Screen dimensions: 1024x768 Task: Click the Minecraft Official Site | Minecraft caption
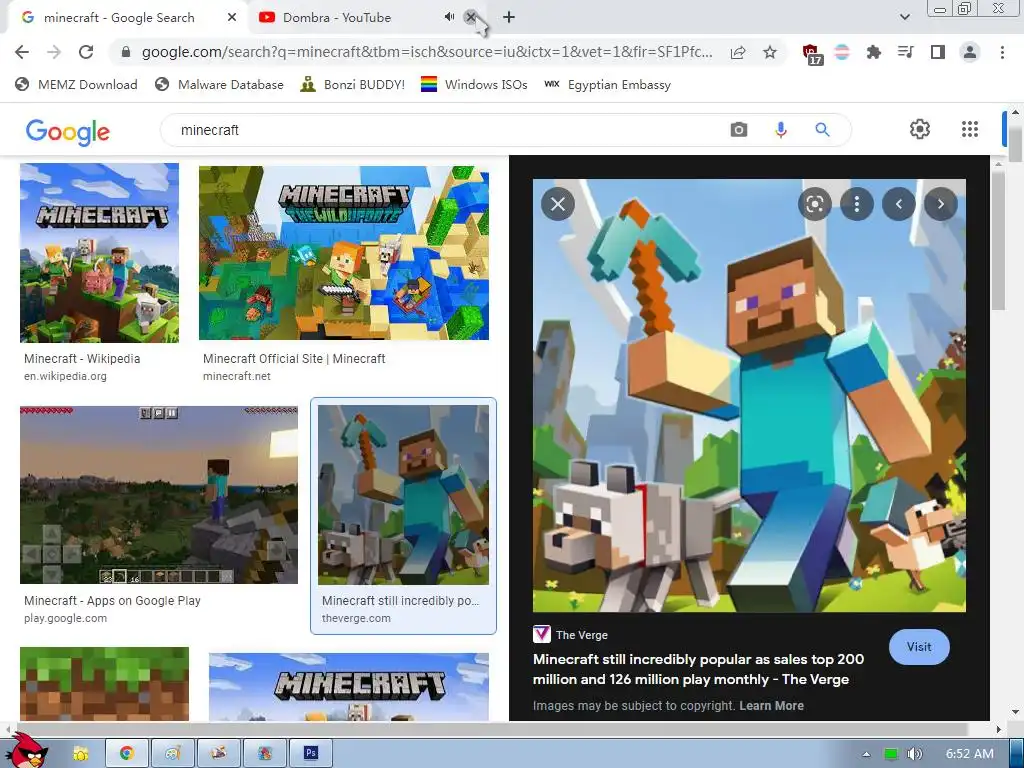pos(294,359)
